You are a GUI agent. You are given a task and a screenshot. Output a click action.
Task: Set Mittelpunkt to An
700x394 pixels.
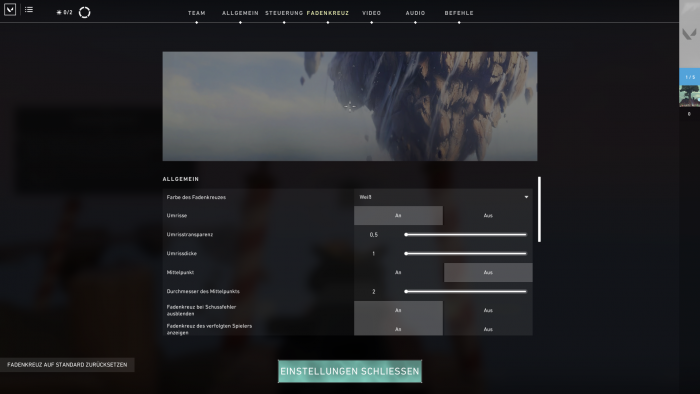pyautogui.click(x=398, y=272)
